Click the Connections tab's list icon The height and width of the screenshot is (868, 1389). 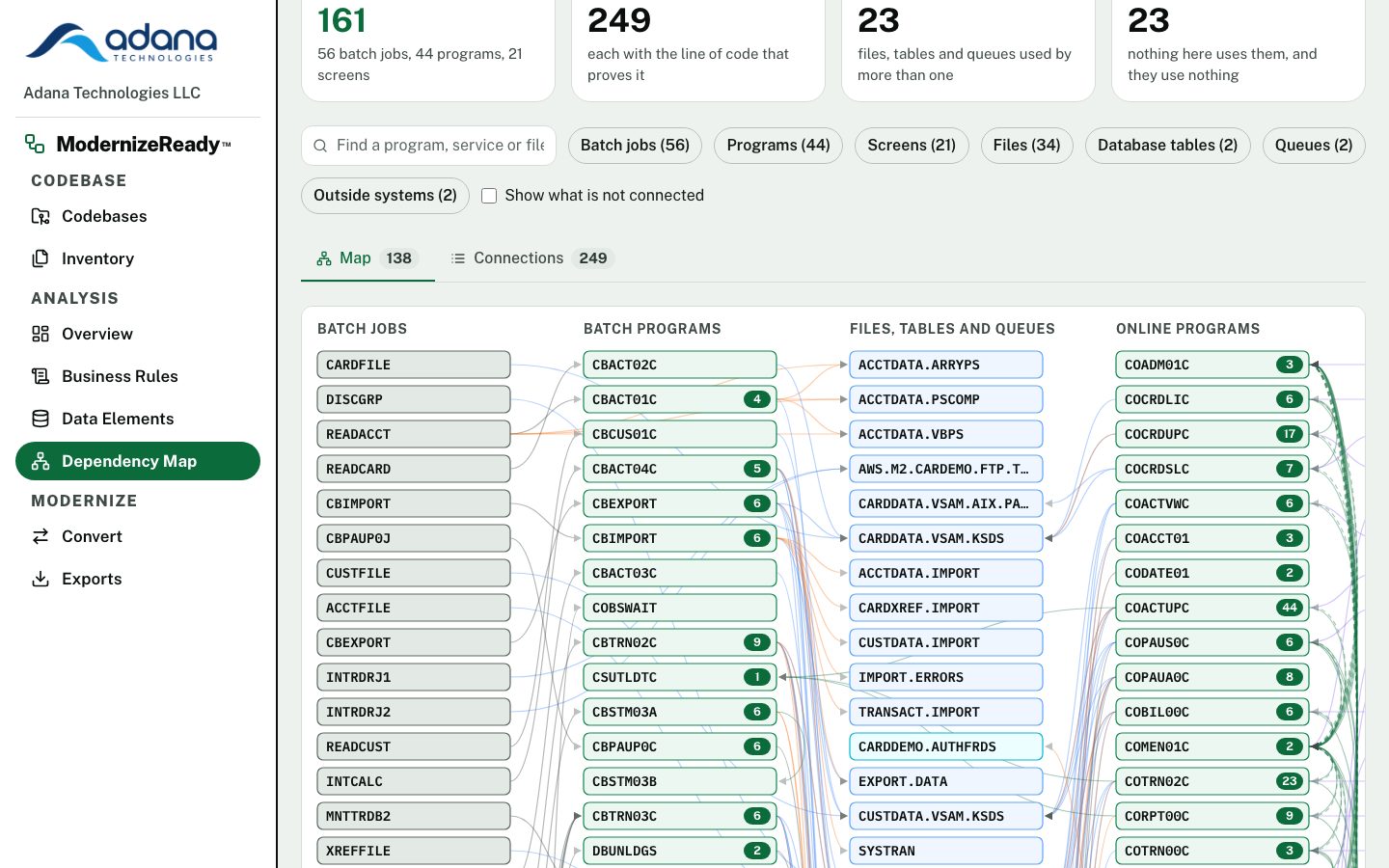pos(458,258)
